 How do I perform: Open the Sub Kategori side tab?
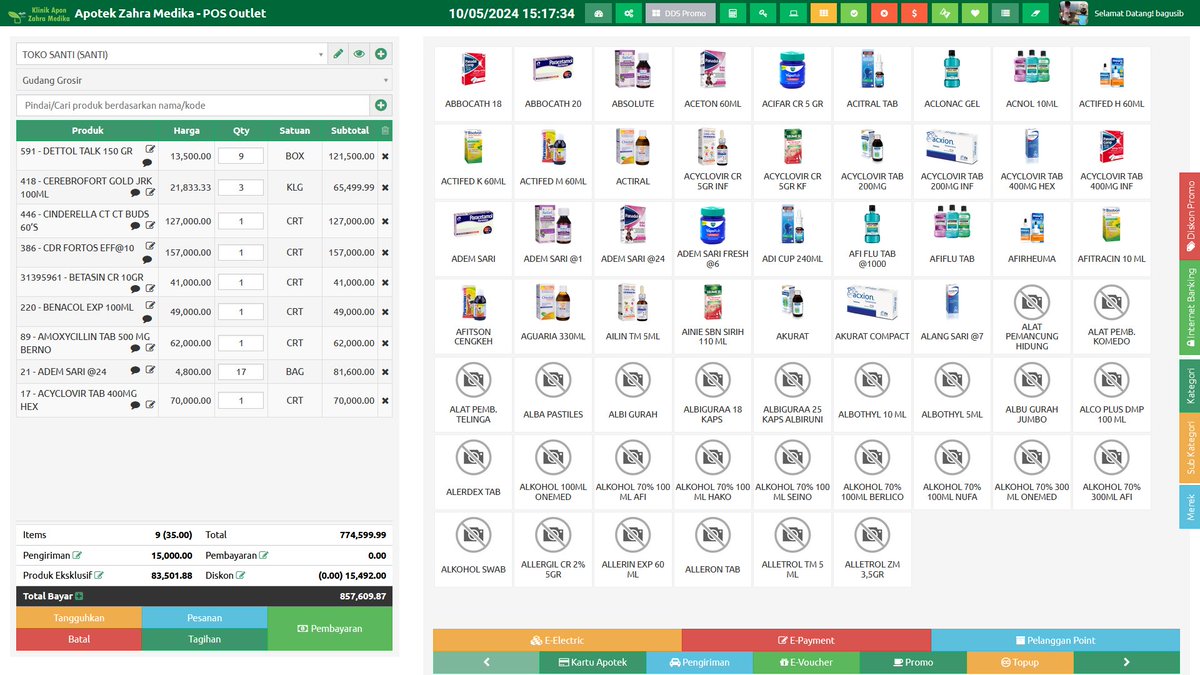1190,446
